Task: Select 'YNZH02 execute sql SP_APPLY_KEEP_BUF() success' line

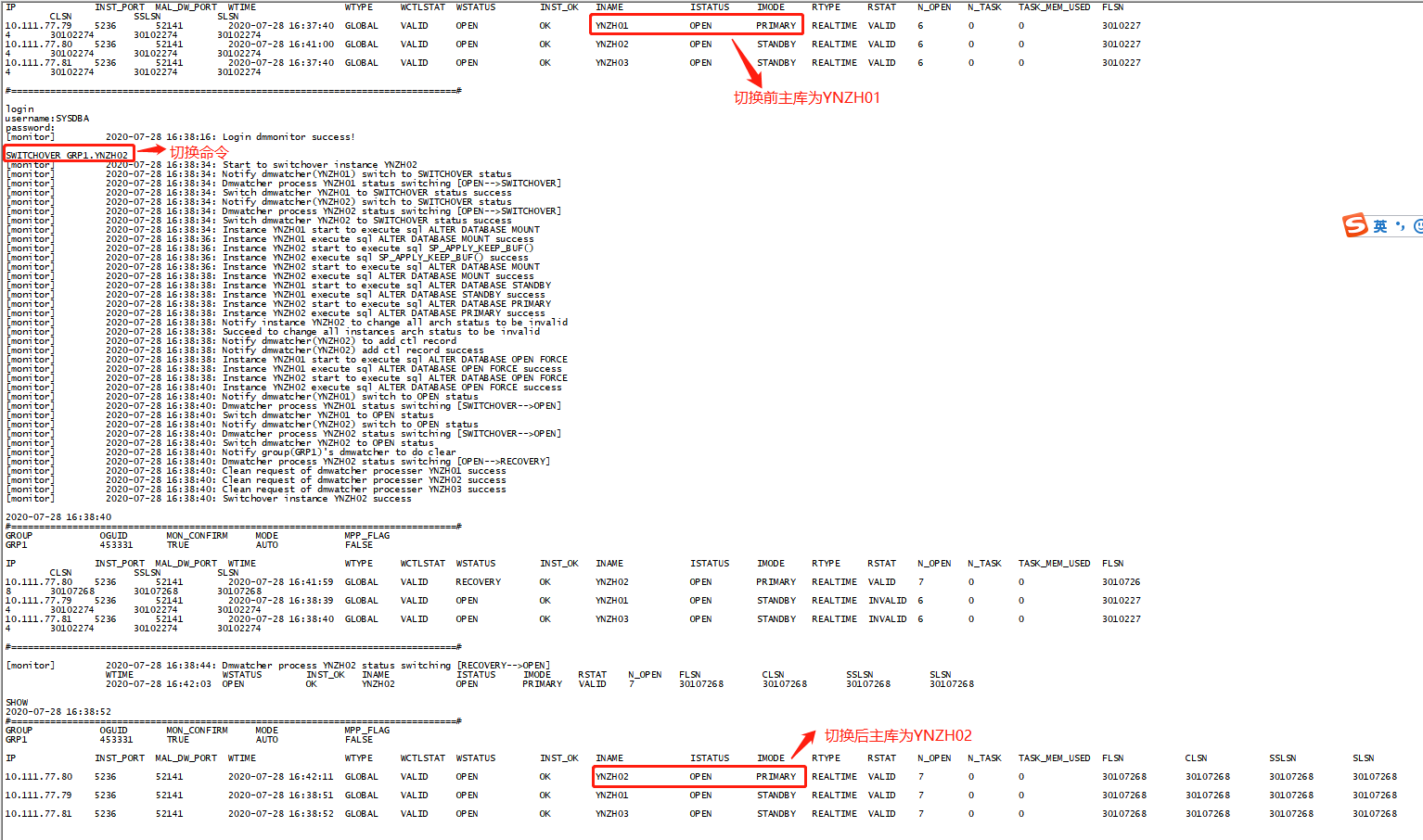Action: pos(376,258)
